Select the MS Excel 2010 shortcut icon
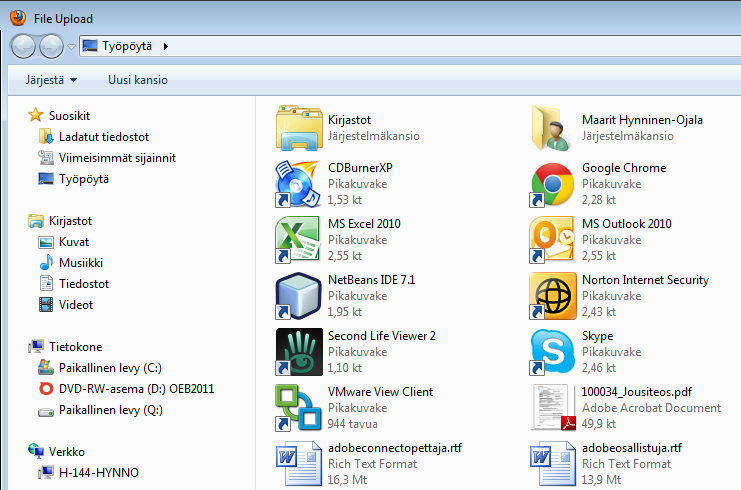Image resolution: width=741 pixels, height=490 pixels. (298, 240)
